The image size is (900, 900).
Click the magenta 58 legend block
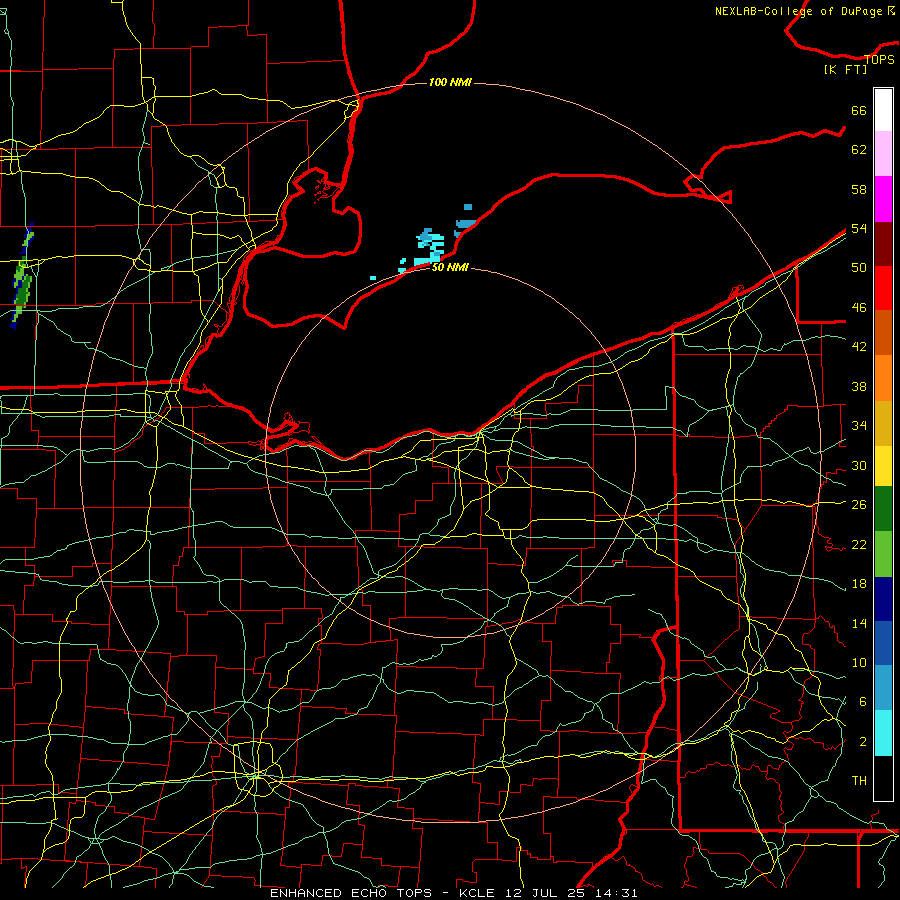tap(883, 199)
